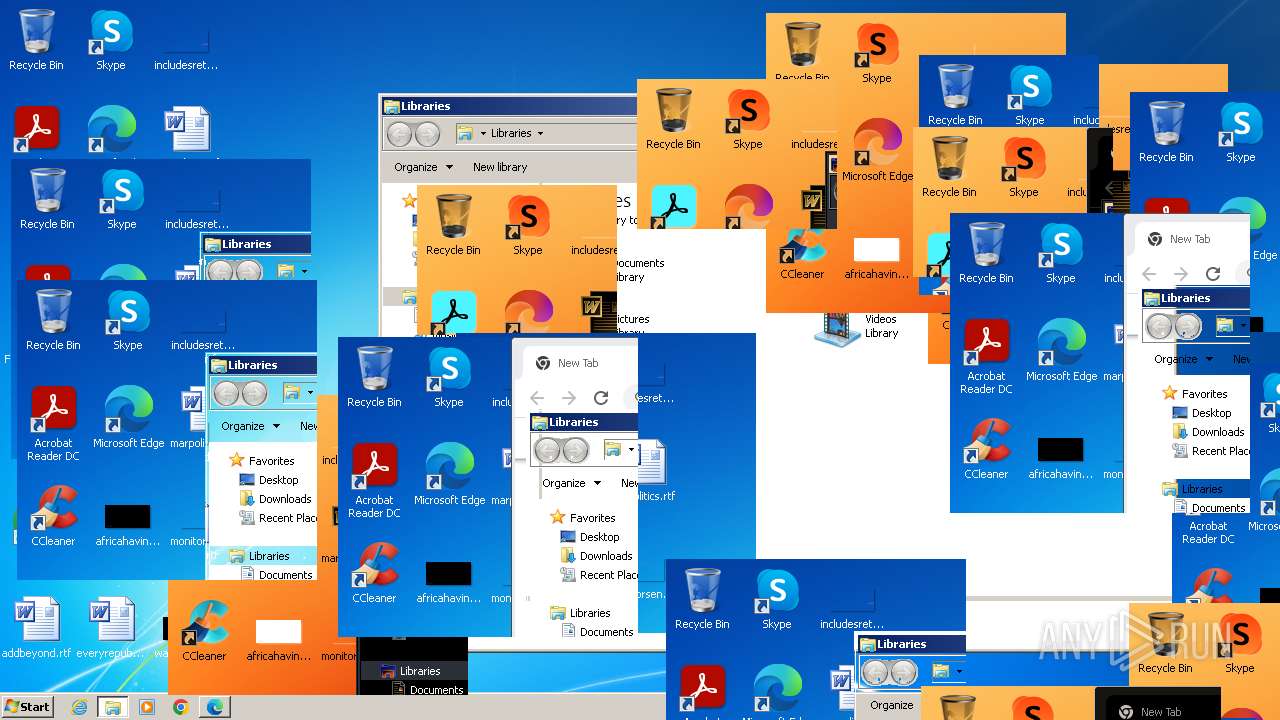This screenshot has height=720, width=1280.
Task: Select Recent Places in the center copy's Favorites list
Action: click(x=600, y=575)
